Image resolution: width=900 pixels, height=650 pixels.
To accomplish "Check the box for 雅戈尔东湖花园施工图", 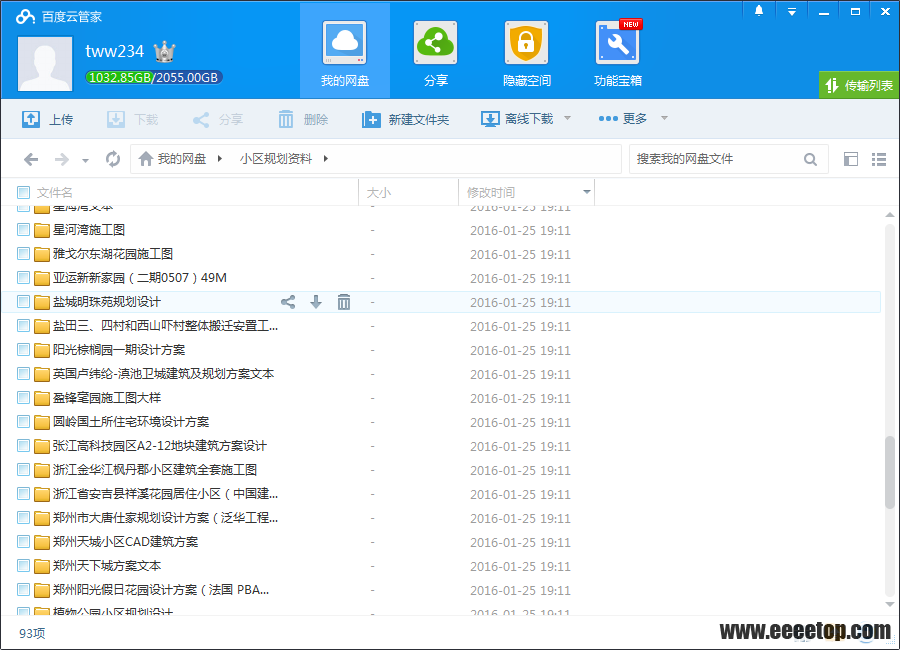I will pyautogui.click(x=24, y=254).
